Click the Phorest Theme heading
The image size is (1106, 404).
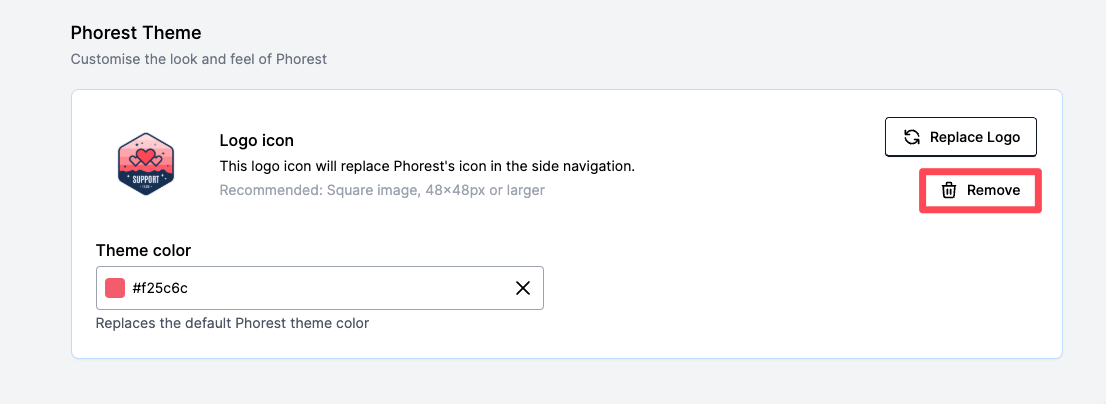[x=136, y=32]
